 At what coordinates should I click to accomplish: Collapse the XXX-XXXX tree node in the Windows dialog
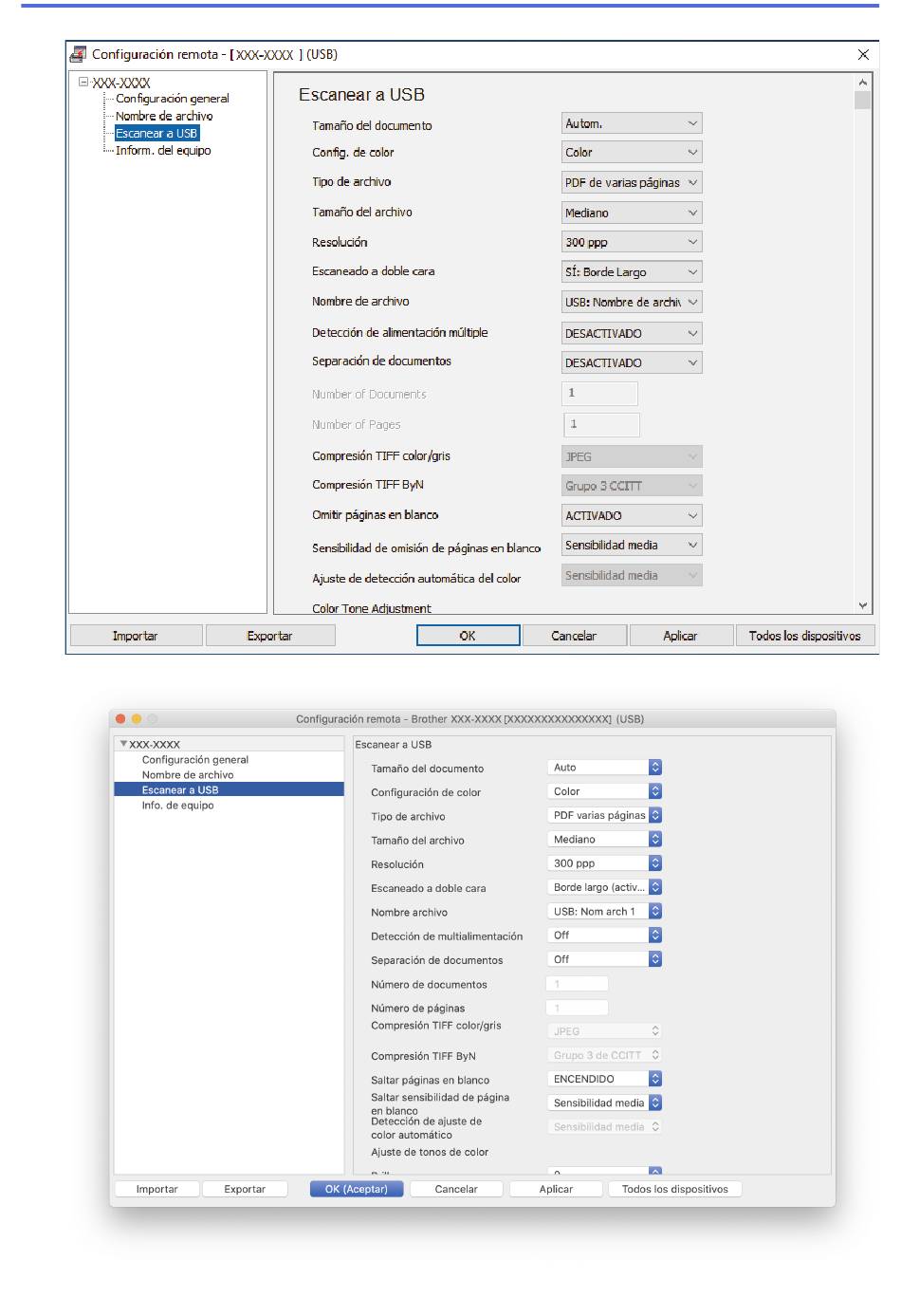point(84,83)
